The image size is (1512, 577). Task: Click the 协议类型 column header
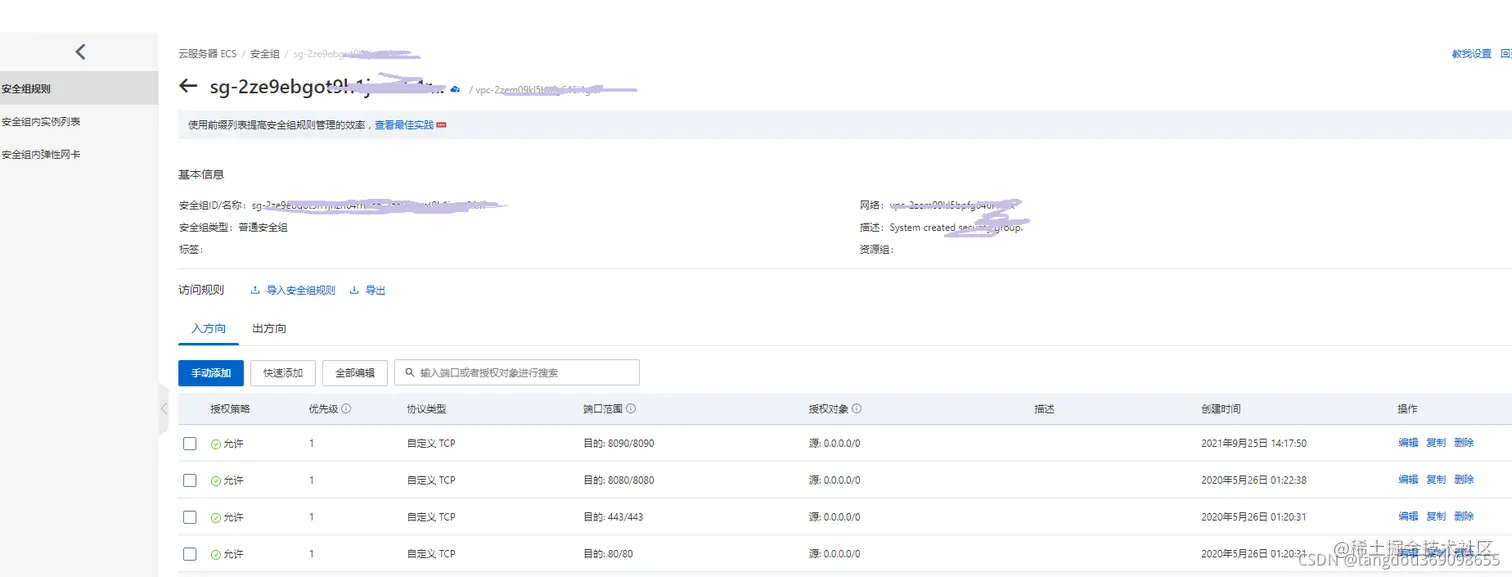pyautogui.click(x=426, y=409)
